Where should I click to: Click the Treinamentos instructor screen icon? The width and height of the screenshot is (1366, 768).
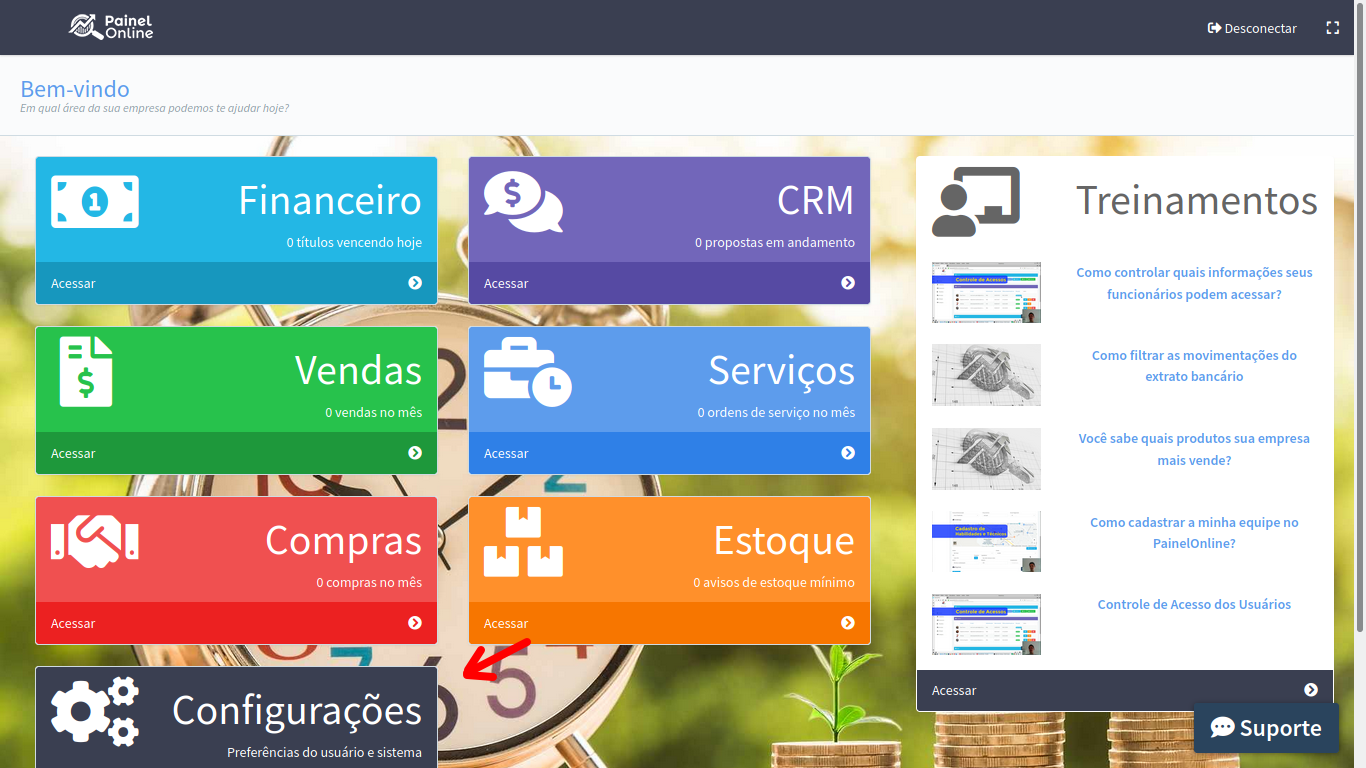tap(976, 202)
